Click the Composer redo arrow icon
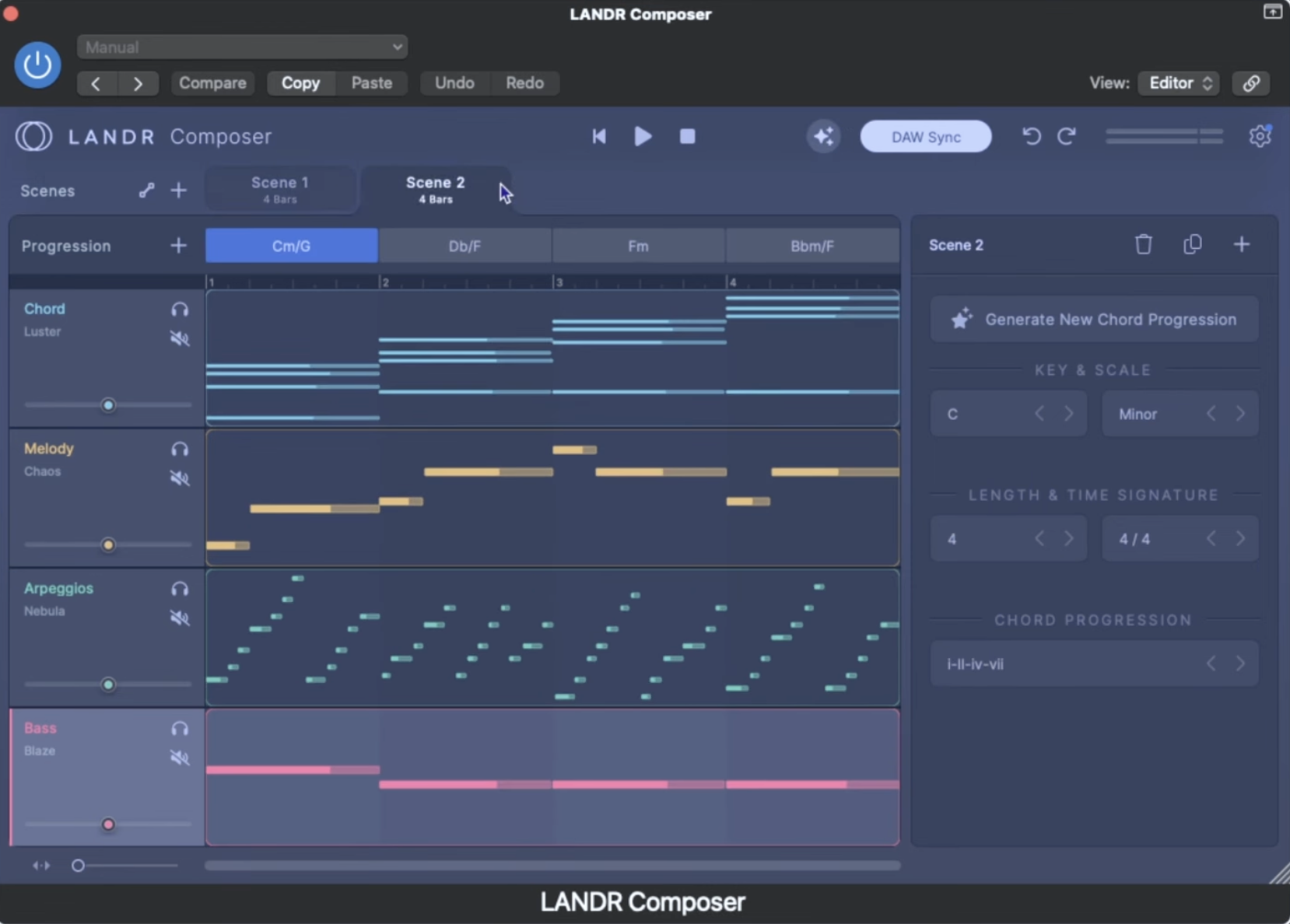The image size is (1290, 924). (1067, 137)
